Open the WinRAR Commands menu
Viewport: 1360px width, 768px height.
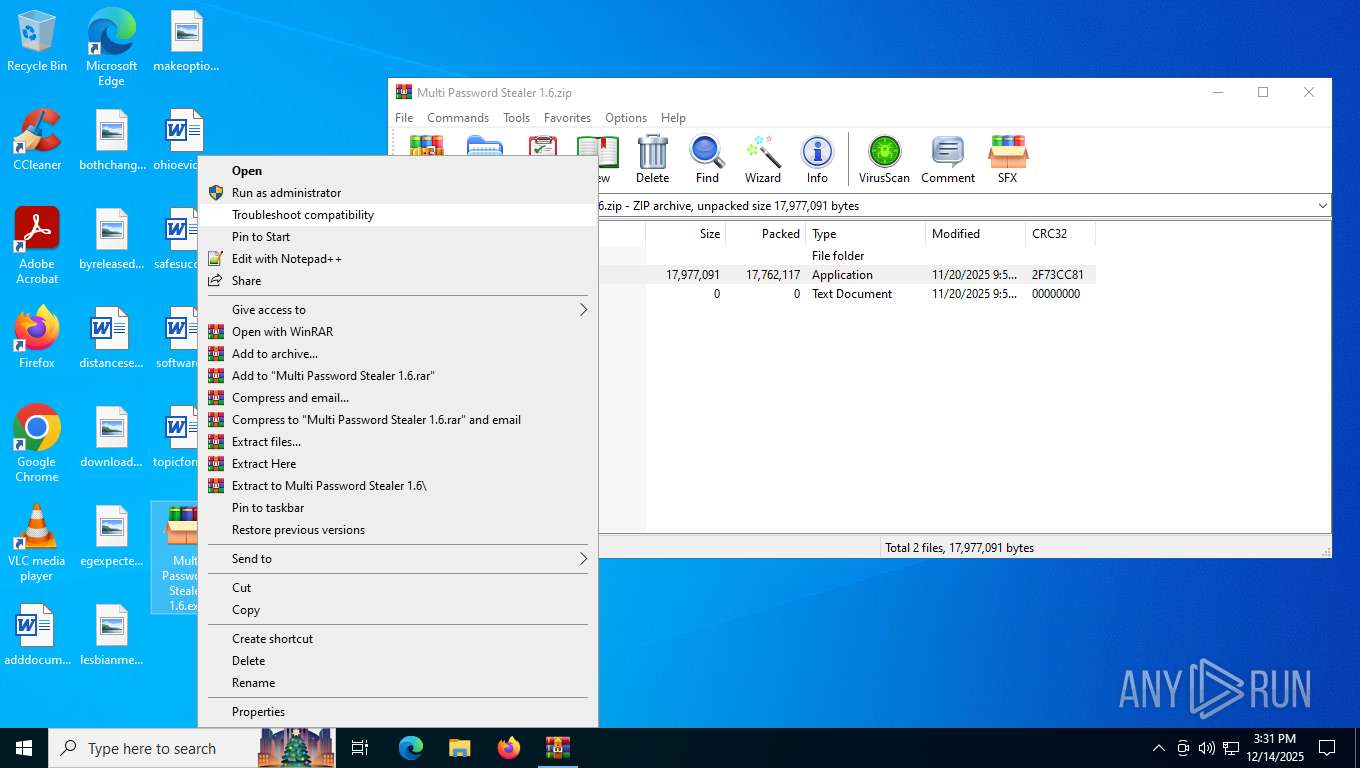pyautogui.click(x=458, y=118)
